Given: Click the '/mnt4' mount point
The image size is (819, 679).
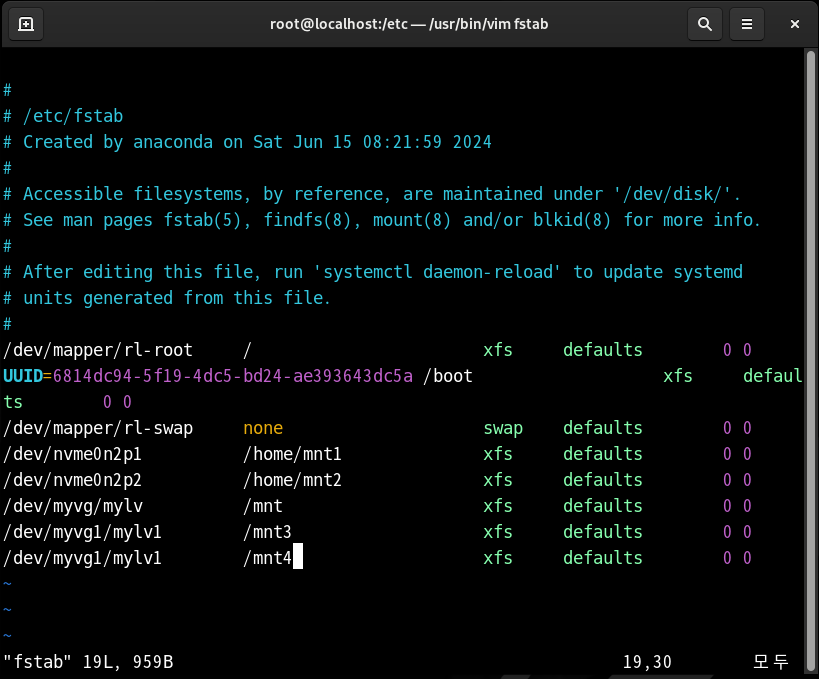Looking at the screenshot, I should pos(267,558).
